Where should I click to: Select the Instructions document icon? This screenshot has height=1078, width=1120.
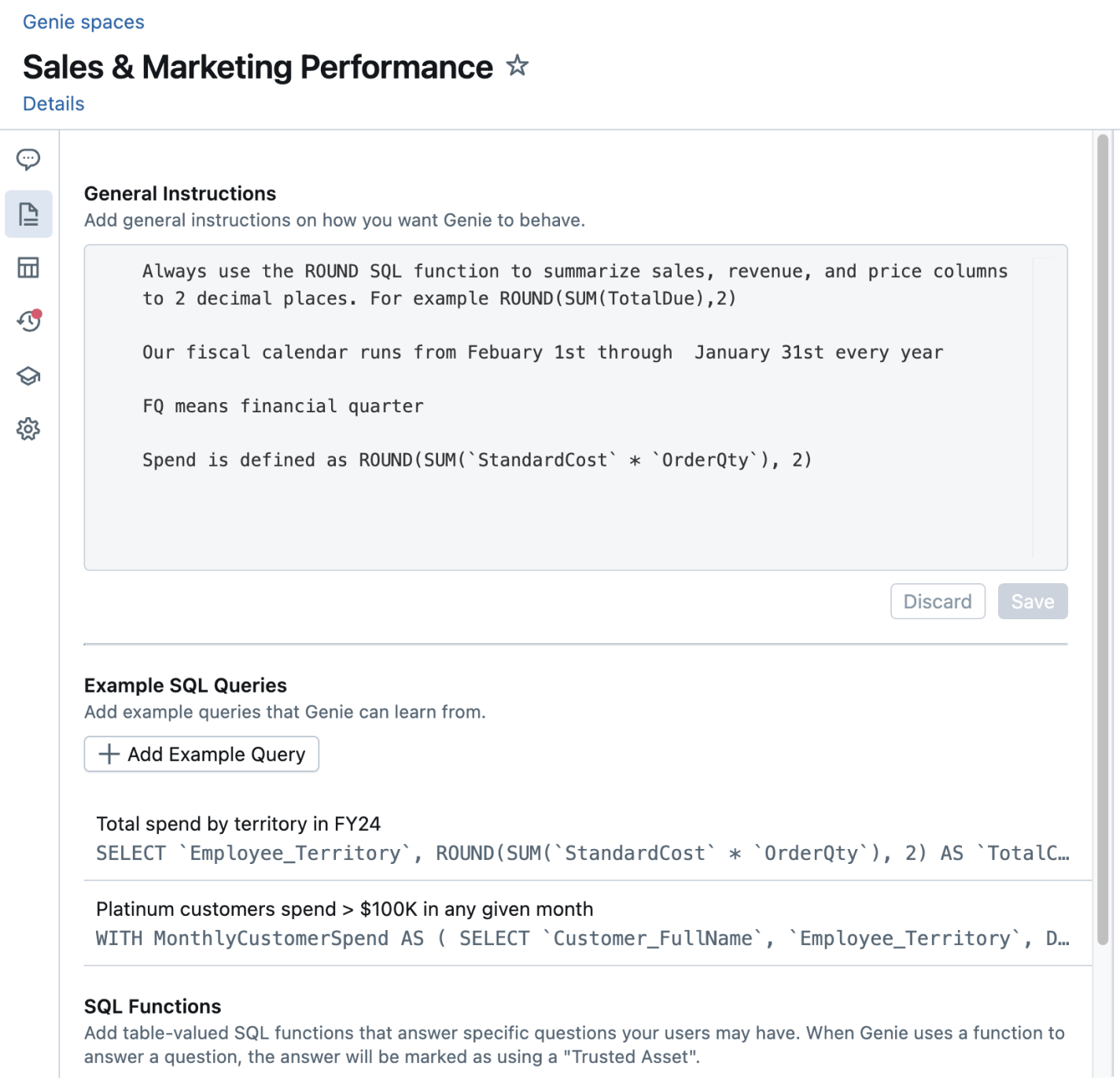28,214
